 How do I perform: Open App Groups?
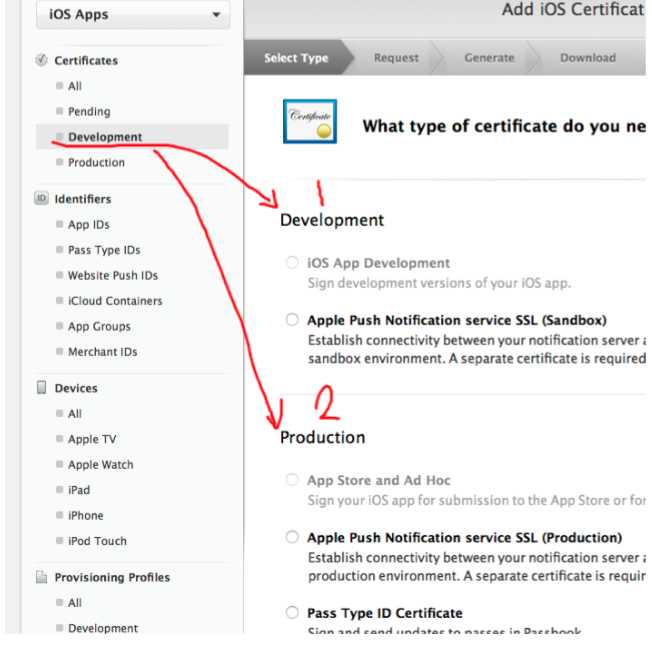click(x=99, y=326)
